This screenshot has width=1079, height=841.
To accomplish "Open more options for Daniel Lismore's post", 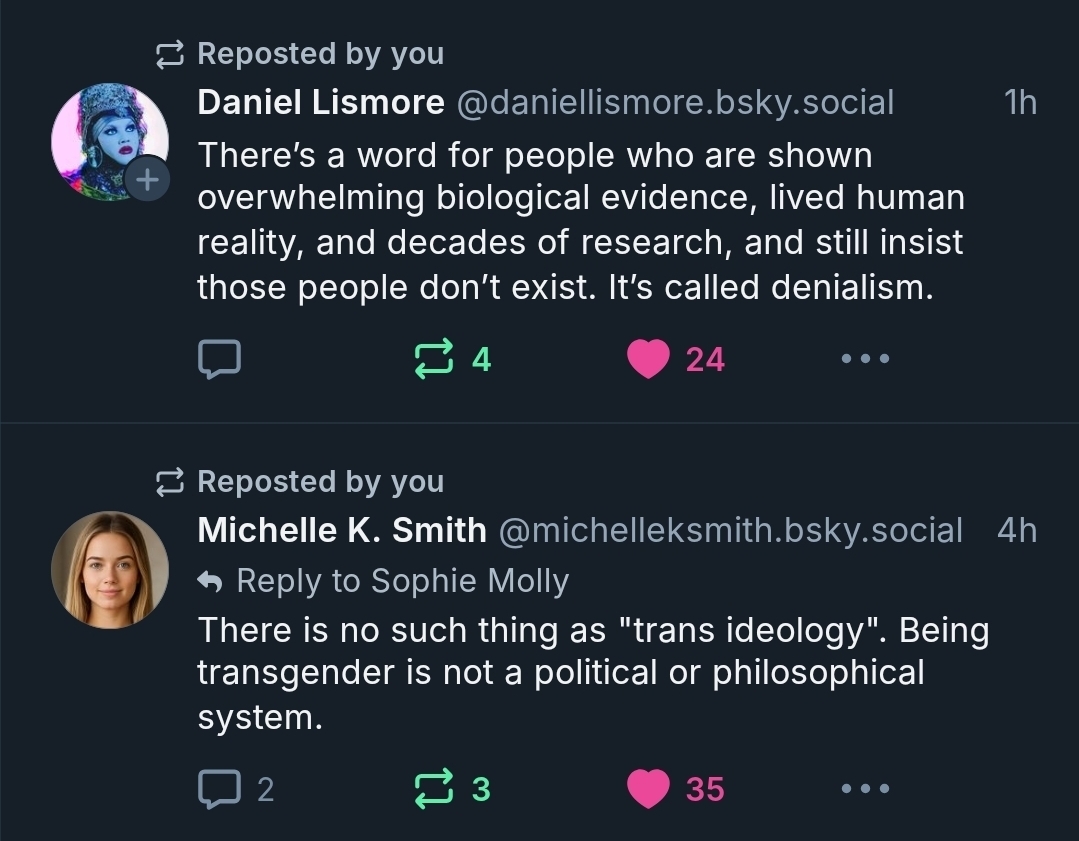I will (864, 359).
